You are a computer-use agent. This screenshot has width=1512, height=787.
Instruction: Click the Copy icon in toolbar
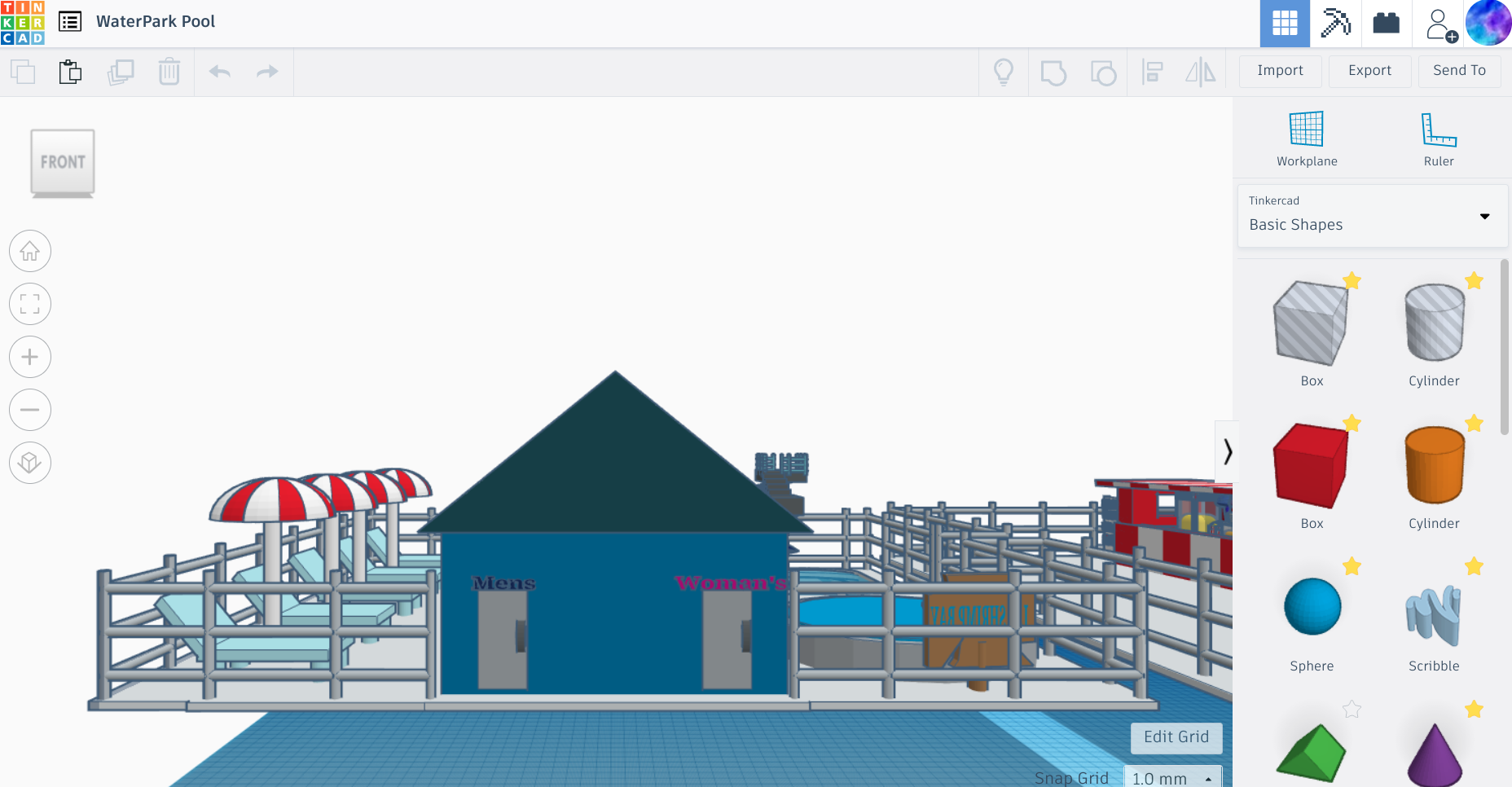point(23,72)
